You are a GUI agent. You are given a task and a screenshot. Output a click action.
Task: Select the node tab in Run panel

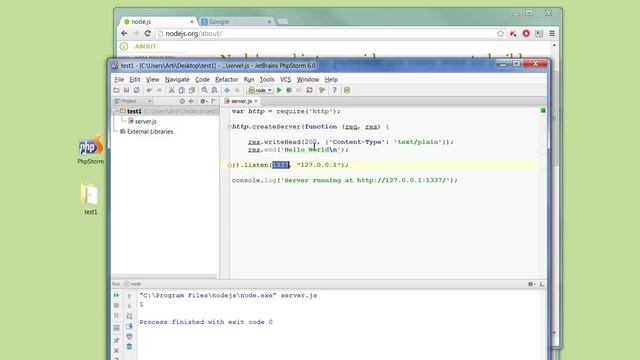[133, 284]
